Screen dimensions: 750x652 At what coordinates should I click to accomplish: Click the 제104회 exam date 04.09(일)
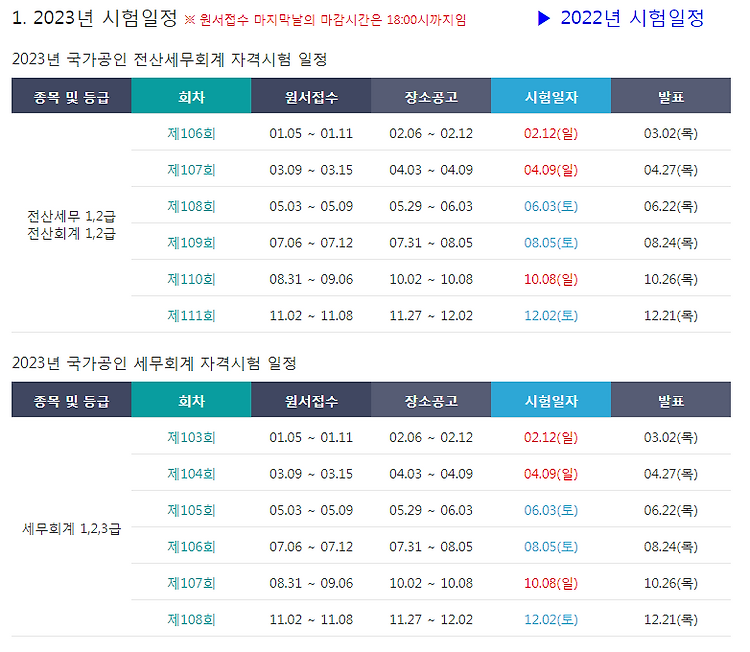pyautogui.click(x=551, y=474)
